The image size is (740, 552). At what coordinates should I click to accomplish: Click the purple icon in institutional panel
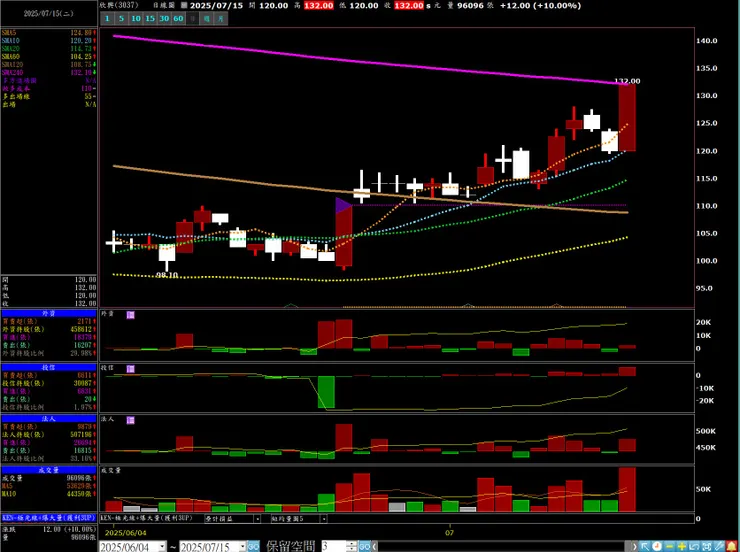pos(131,420)
